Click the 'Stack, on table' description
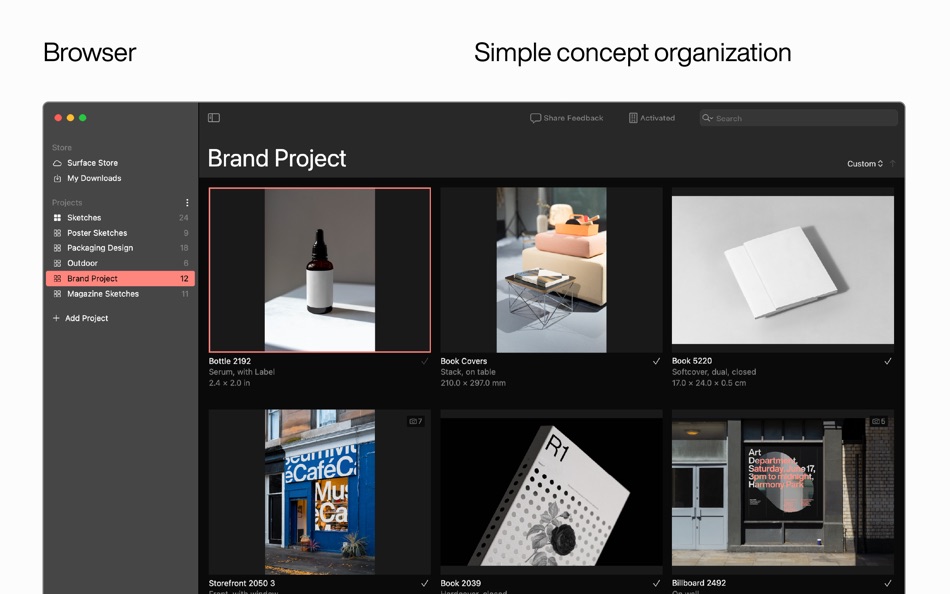 (468, 372)
